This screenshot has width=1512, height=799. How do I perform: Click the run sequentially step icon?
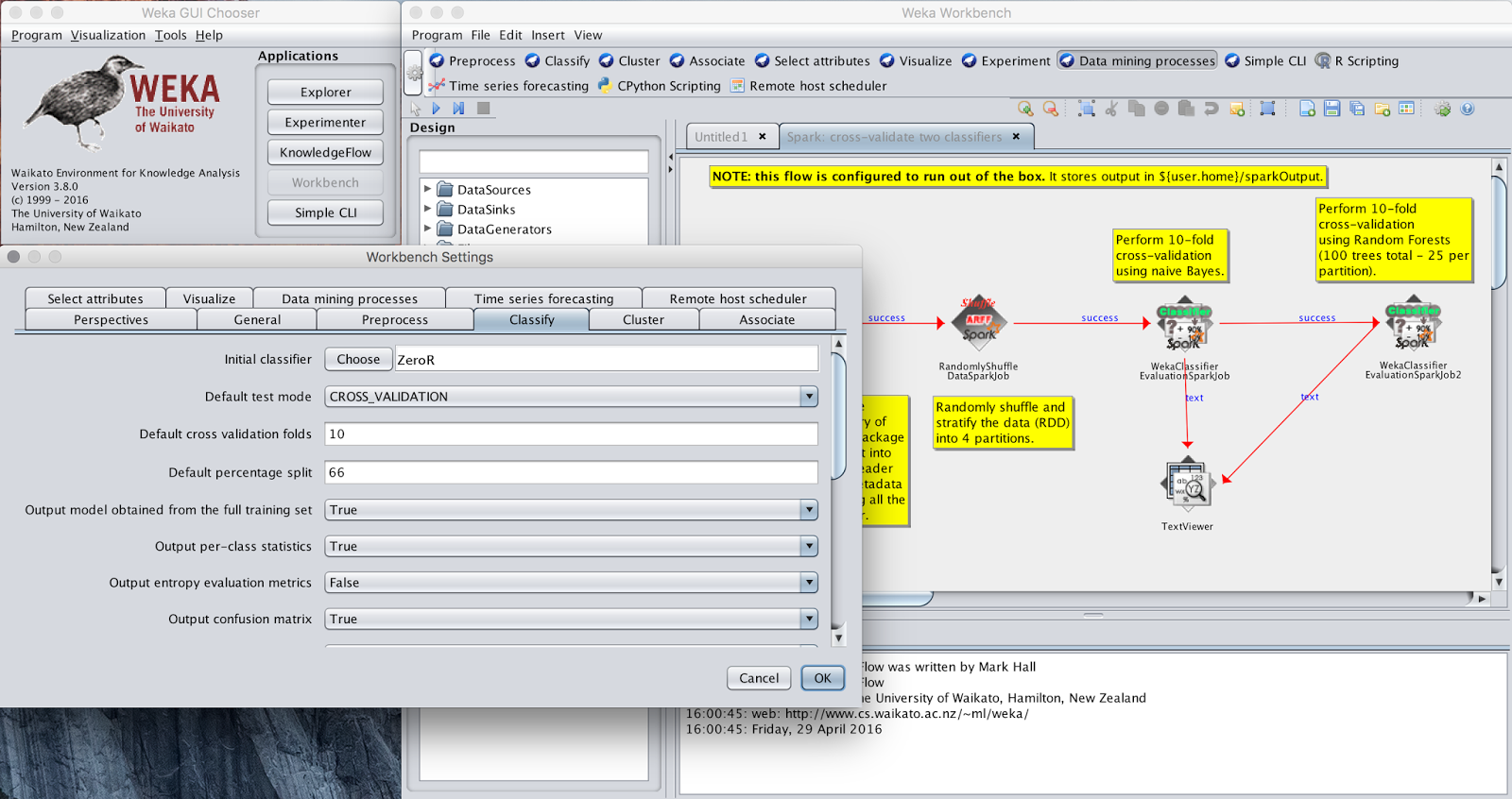[458, 109]
